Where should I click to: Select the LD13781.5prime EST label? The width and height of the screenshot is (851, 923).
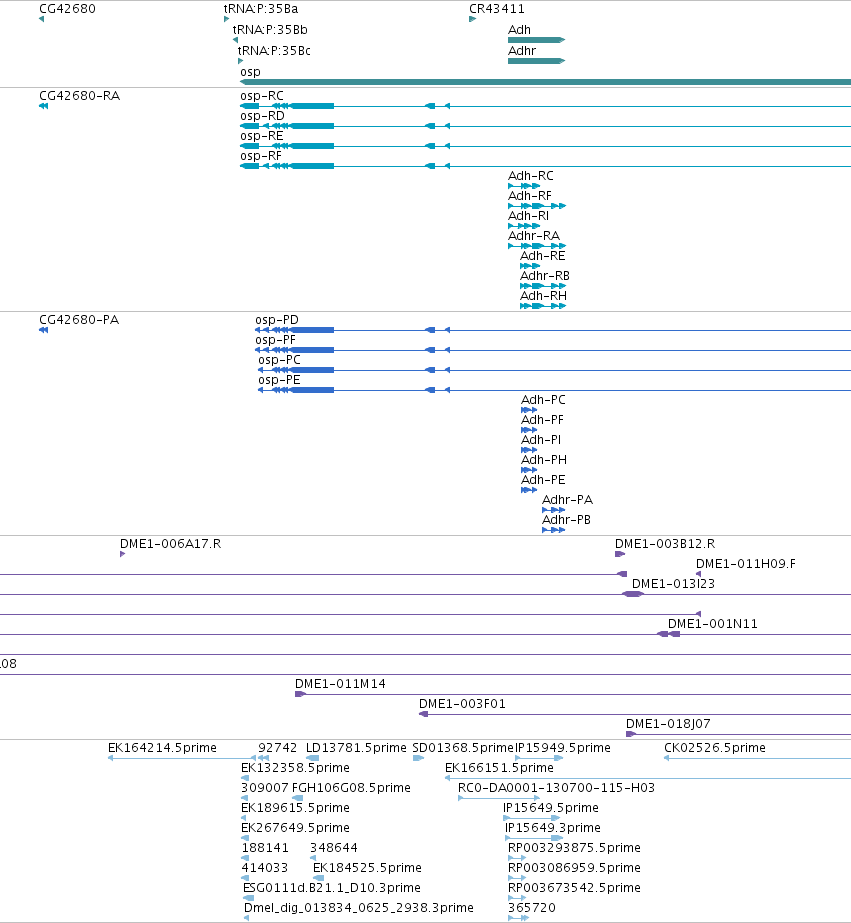point(356,749)
